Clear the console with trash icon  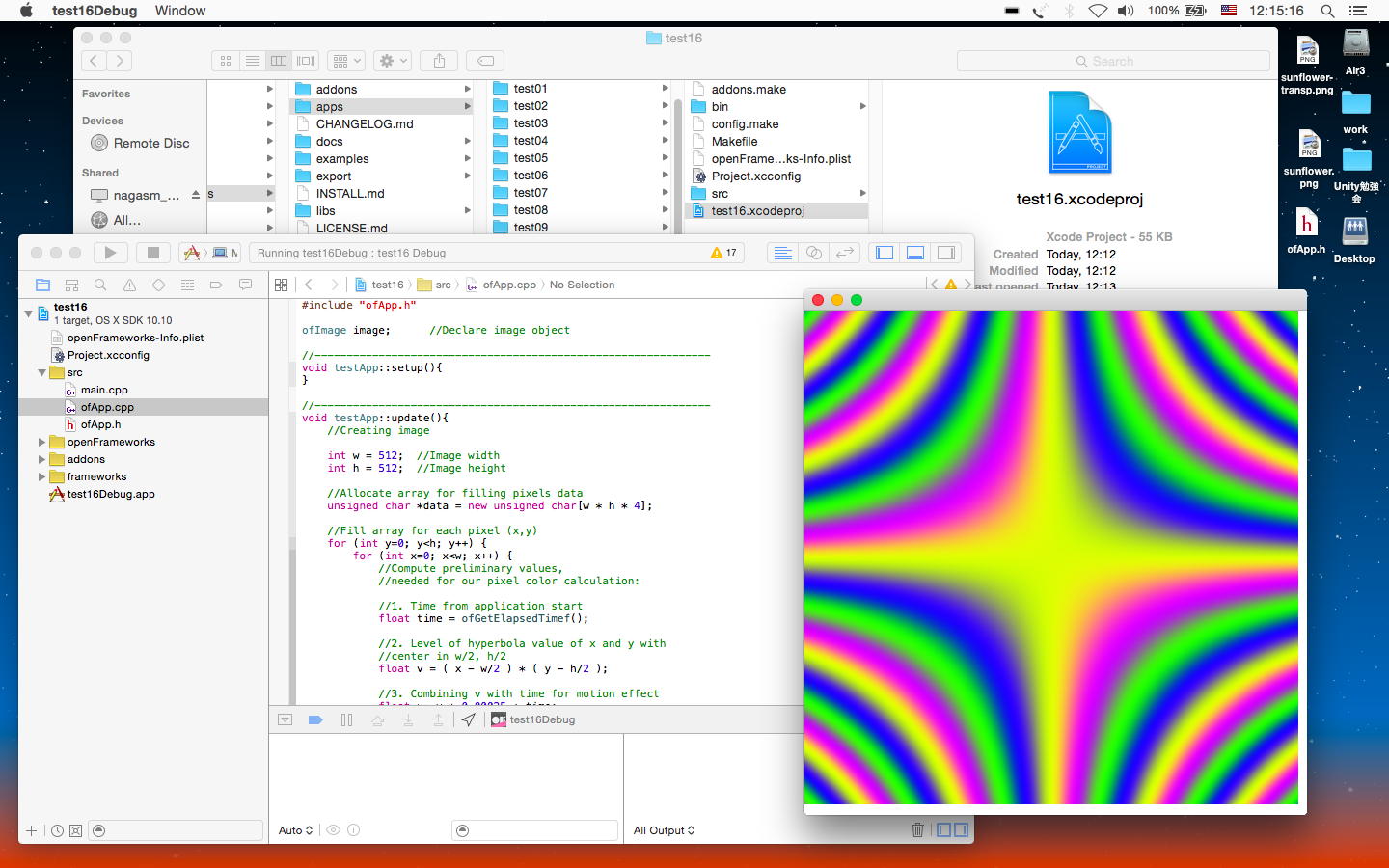click(x=917, y=830)
